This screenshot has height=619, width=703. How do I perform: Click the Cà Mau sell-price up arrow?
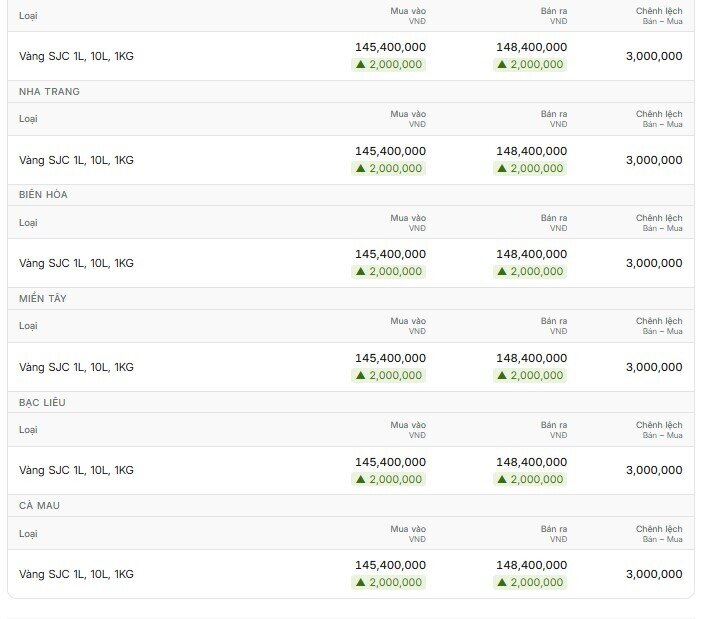point(502,582)
